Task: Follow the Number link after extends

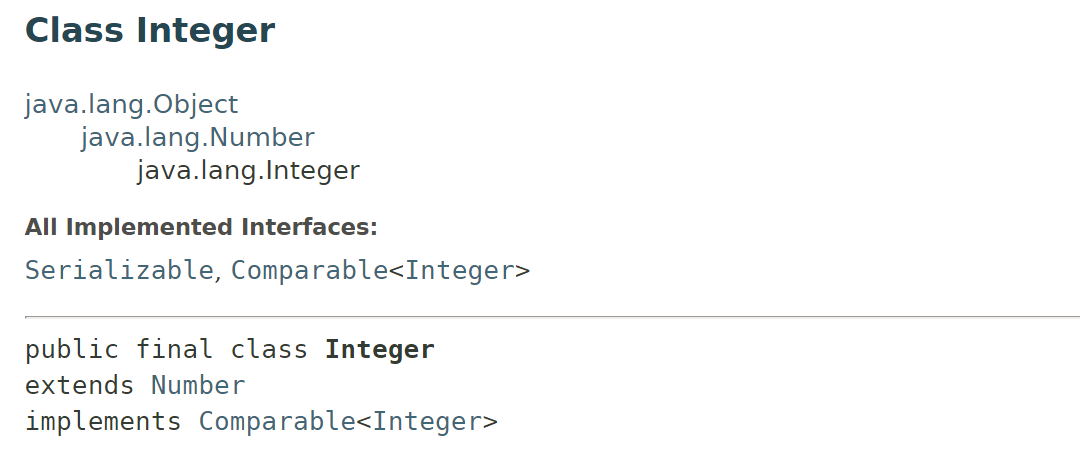Action: click(x=198, y=386)
